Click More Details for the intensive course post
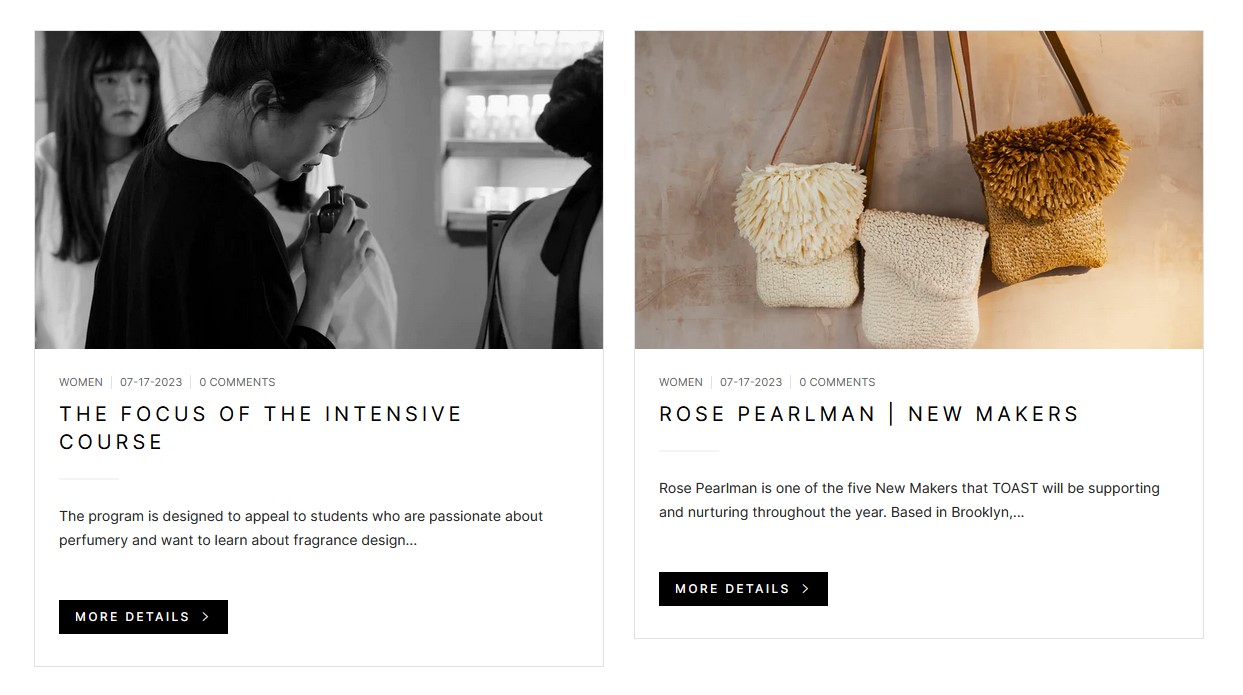Image resolution: width=1243 pixels, height=695 pixels. (143, 617)
